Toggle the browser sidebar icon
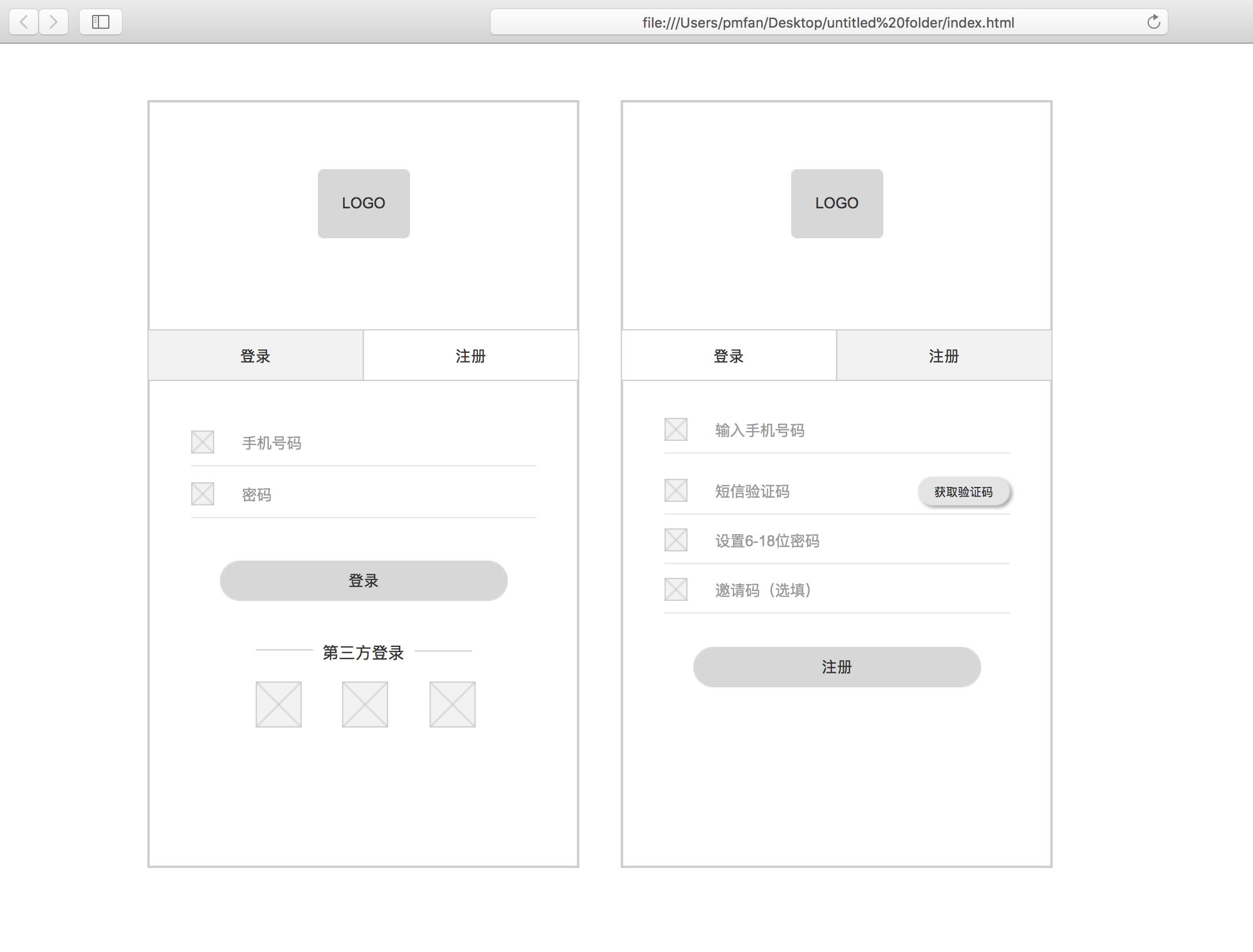Viewport: 1253px width, 952px height. click(x=100, y=22)
